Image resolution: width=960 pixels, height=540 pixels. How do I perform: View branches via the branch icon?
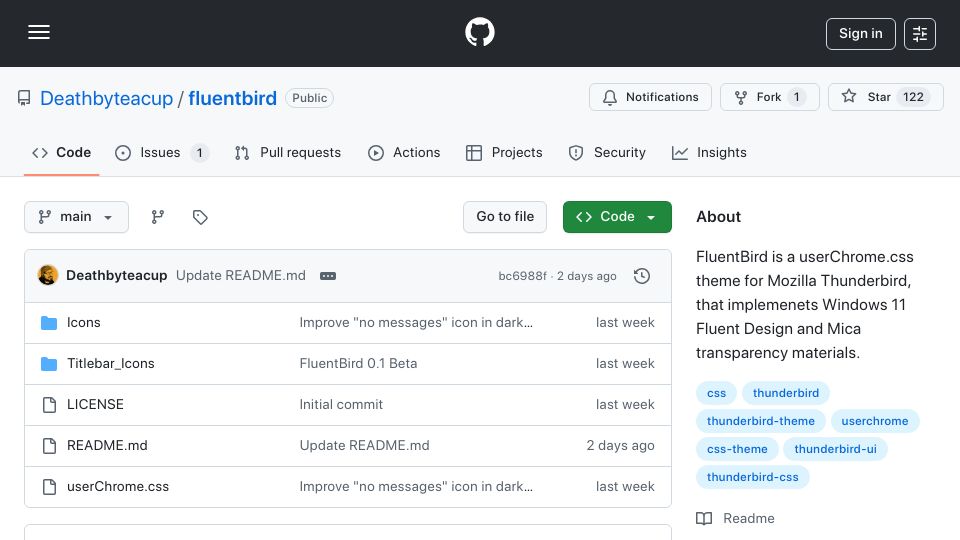coord(158,217)
